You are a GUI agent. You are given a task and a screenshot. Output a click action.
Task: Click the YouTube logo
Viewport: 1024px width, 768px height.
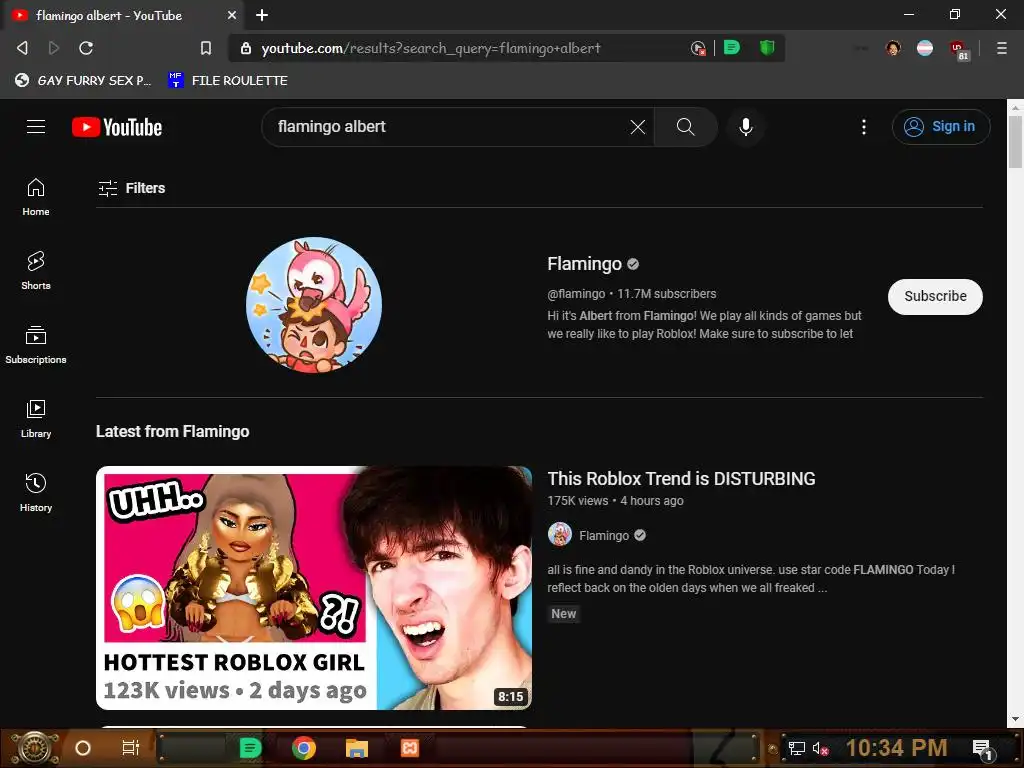(117, 127)
